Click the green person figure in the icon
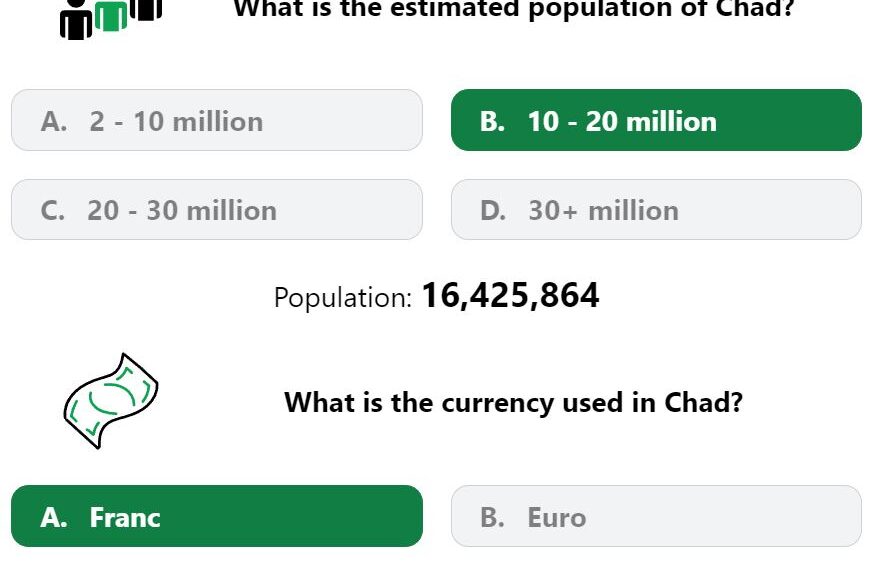Screen dimensions: 872x570 111,16
